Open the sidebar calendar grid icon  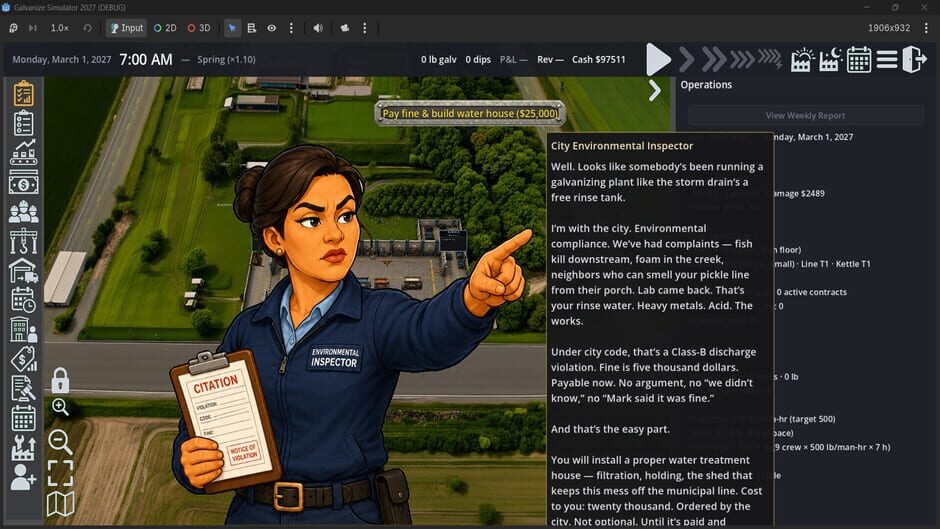(23, 418)
